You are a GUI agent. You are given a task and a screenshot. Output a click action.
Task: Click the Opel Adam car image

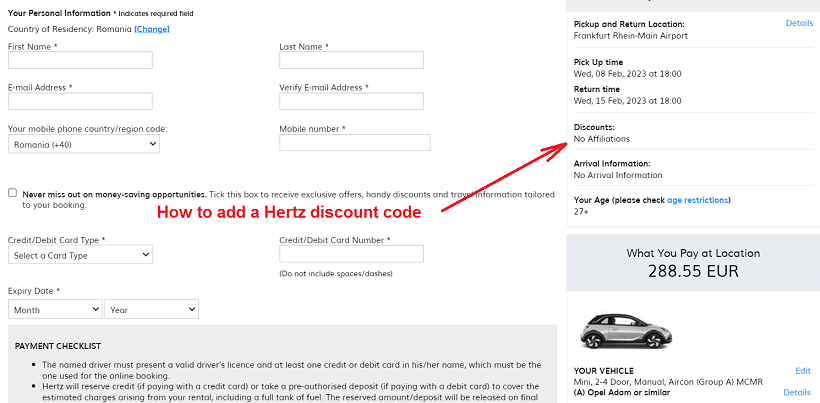tap(625, 332)
